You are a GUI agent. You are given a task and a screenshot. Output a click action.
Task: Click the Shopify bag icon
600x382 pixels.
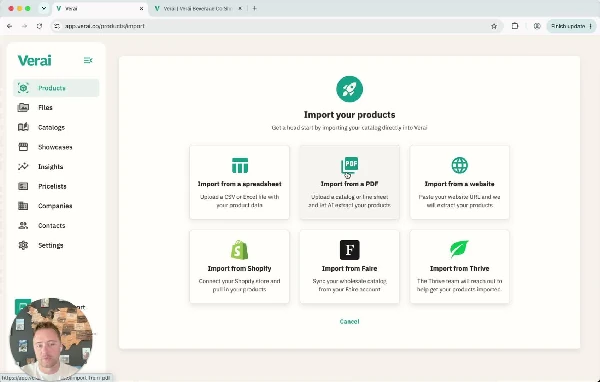pyautogui.click(x=240, y=250)
